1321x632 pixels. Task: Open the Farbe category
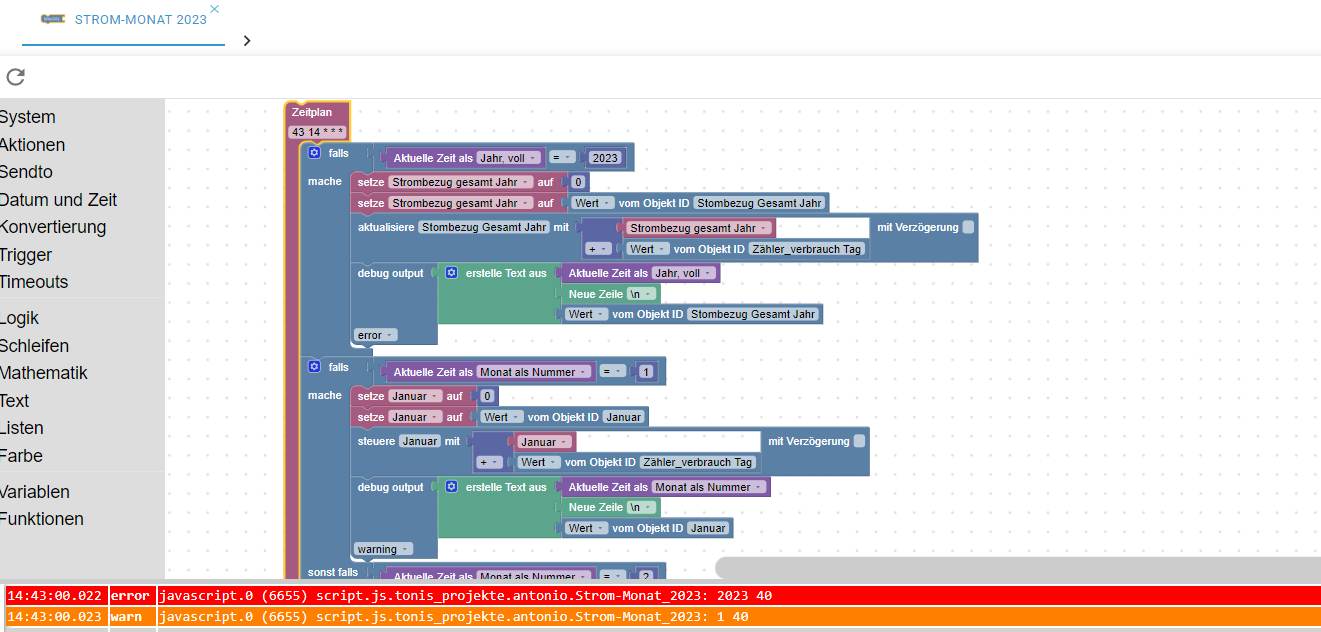tap(22, 456)
